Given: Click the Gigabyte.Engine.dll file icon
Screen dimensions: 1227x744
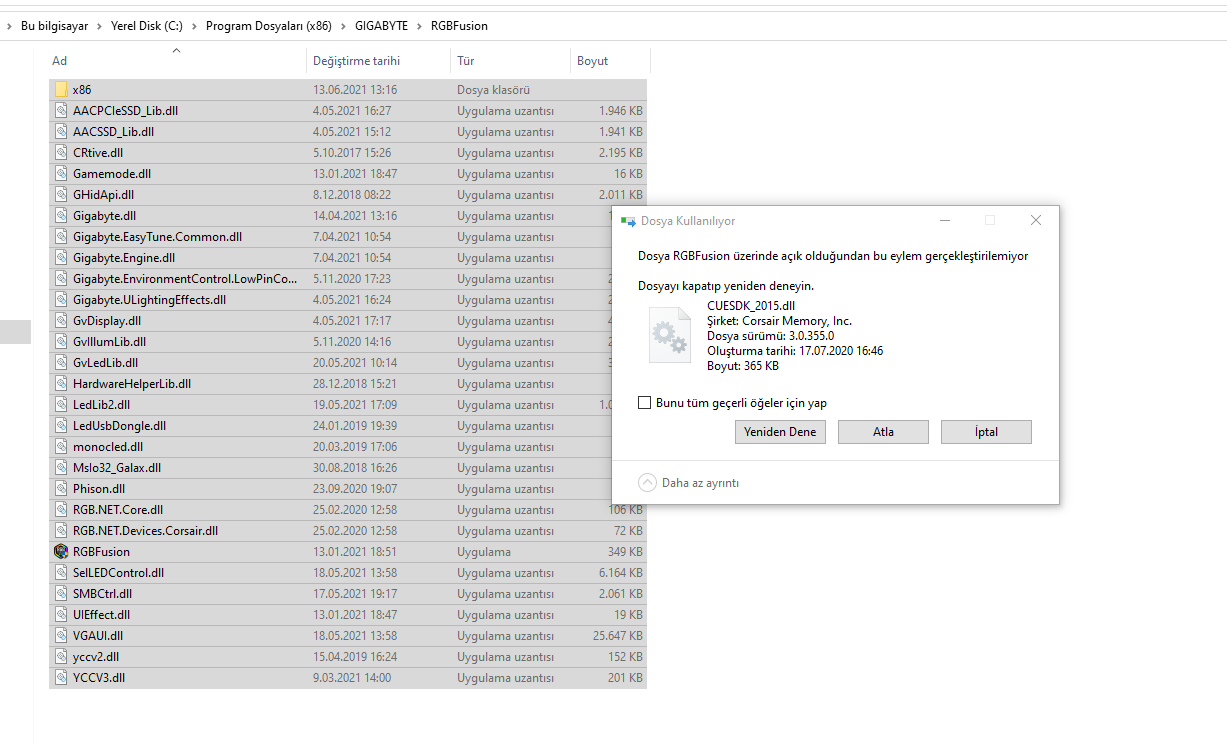Looking at the screenshot, I should click(x=61, y=258).
